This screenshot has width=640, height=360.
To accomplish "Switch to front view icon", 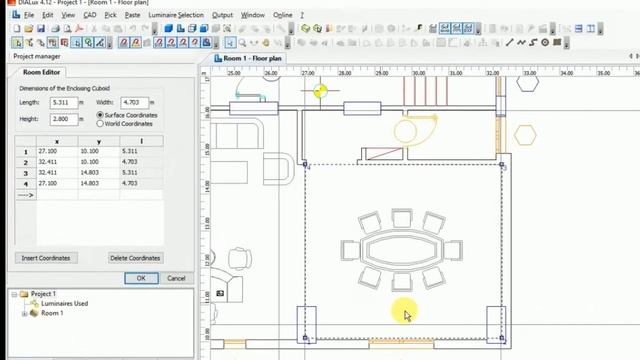I will (204, 29).
